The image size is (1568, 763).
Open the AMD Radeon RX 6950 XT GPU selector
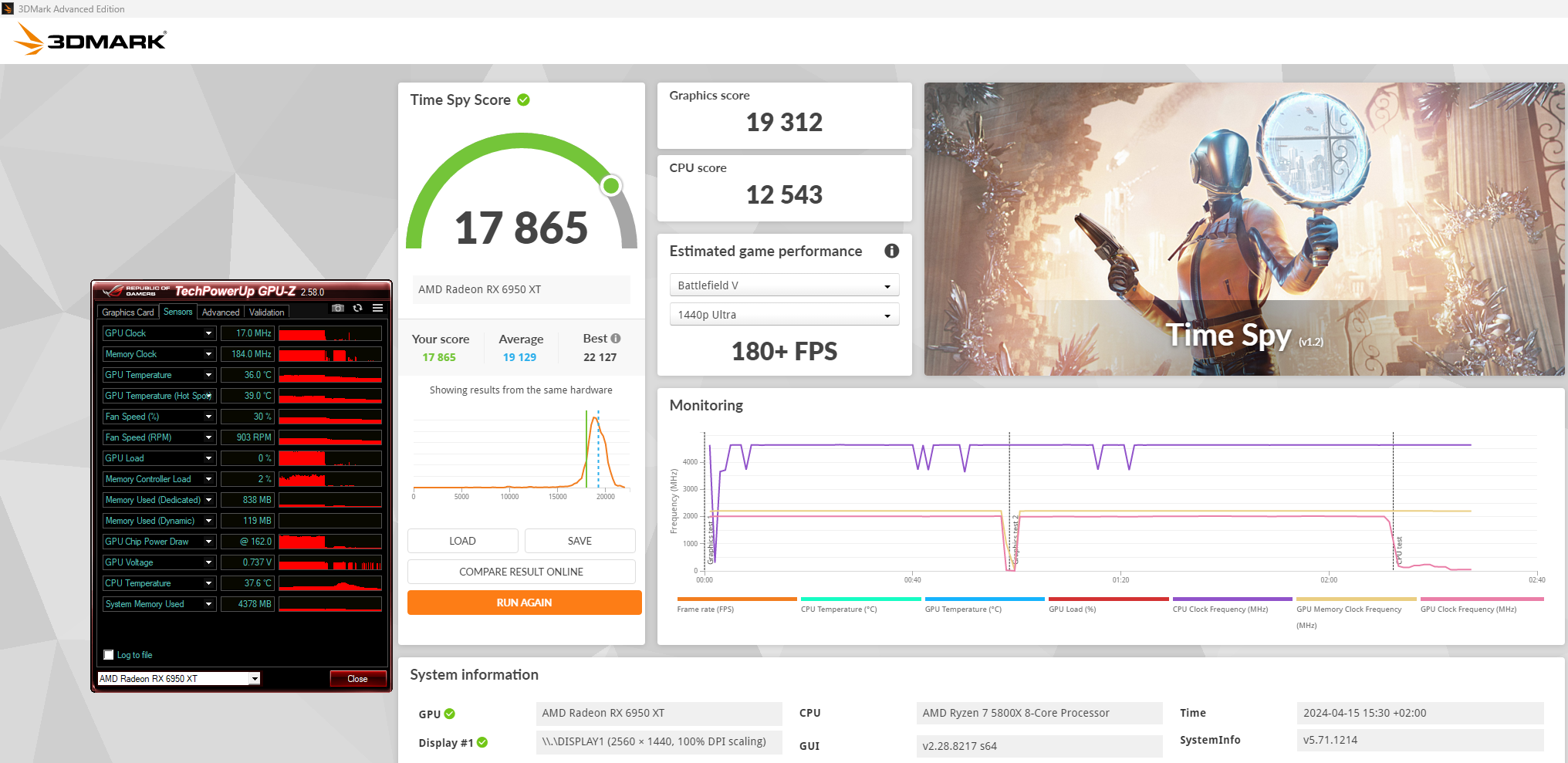tap(179, 679)
